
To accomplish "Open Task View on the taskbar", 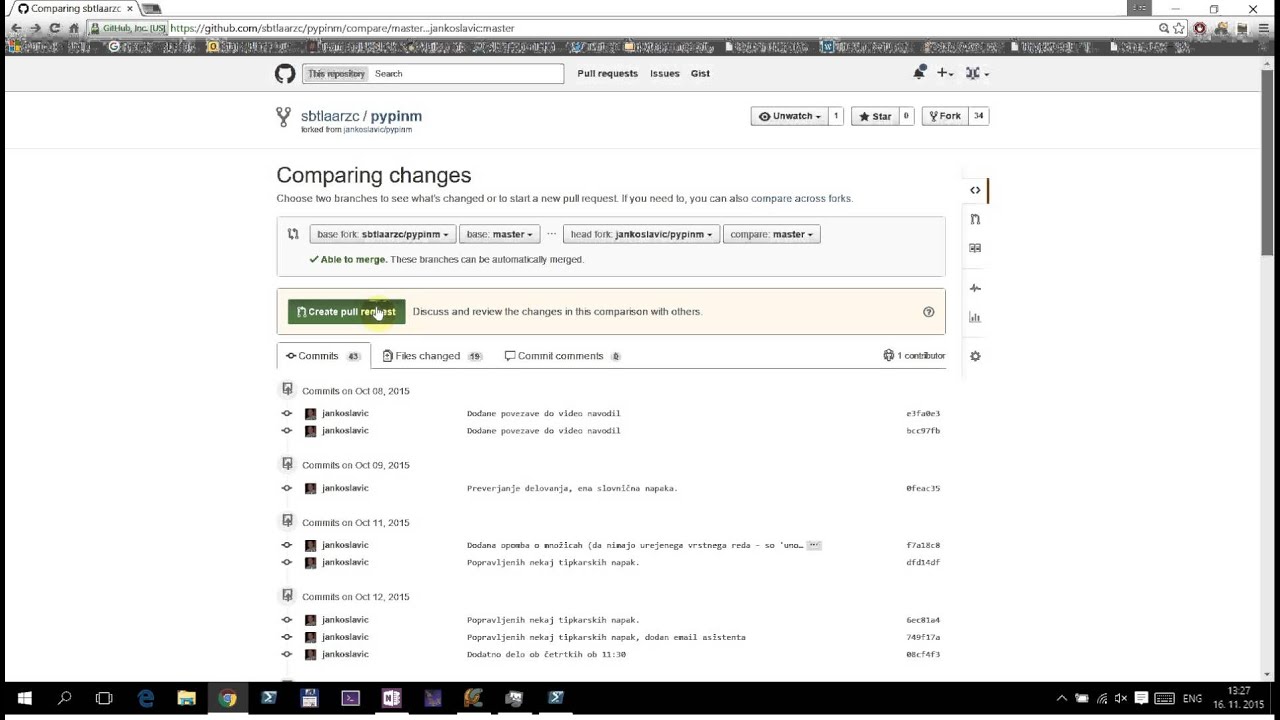I will 104,698.
